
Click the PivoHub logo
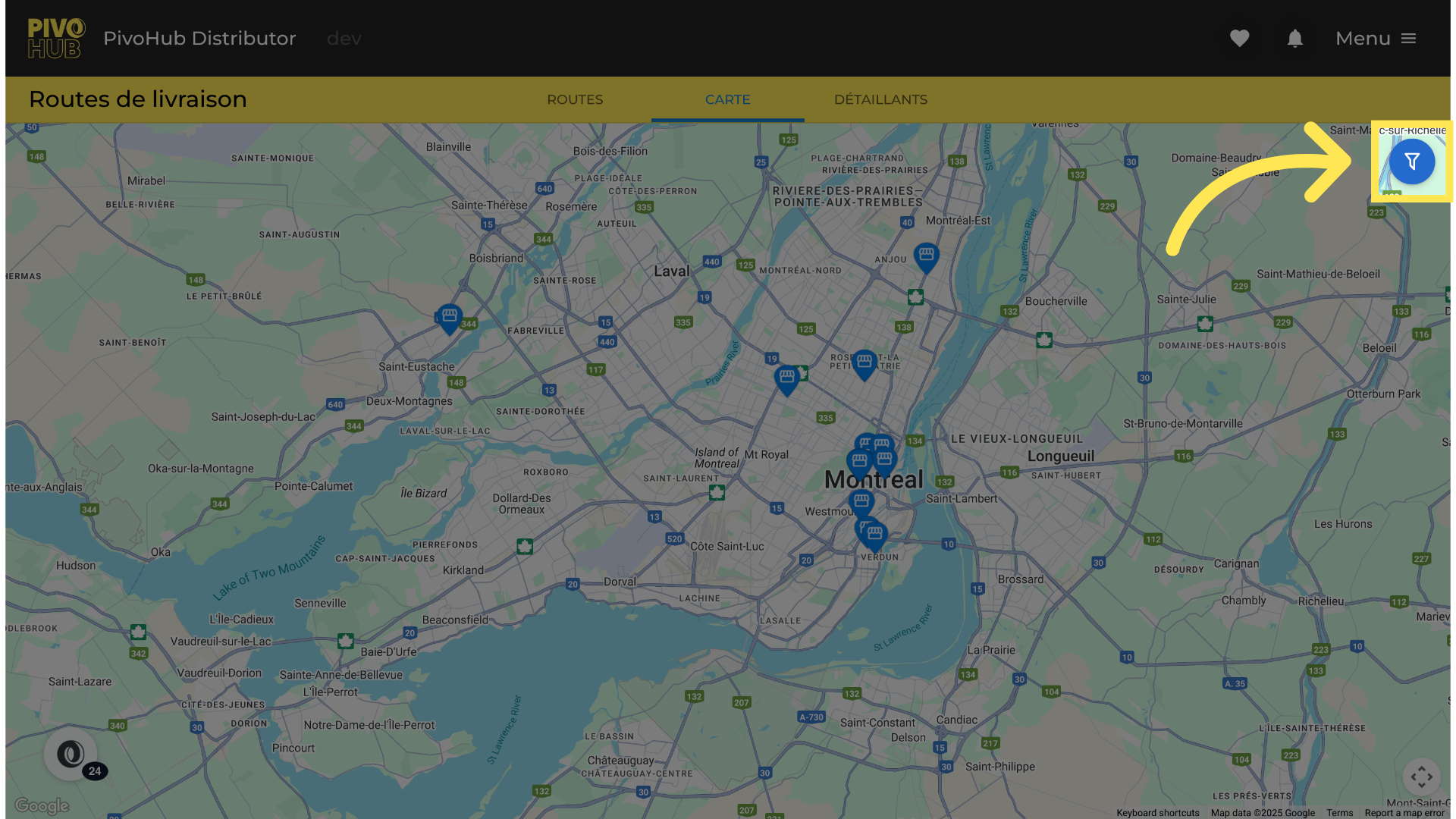(x=56, y=39)
